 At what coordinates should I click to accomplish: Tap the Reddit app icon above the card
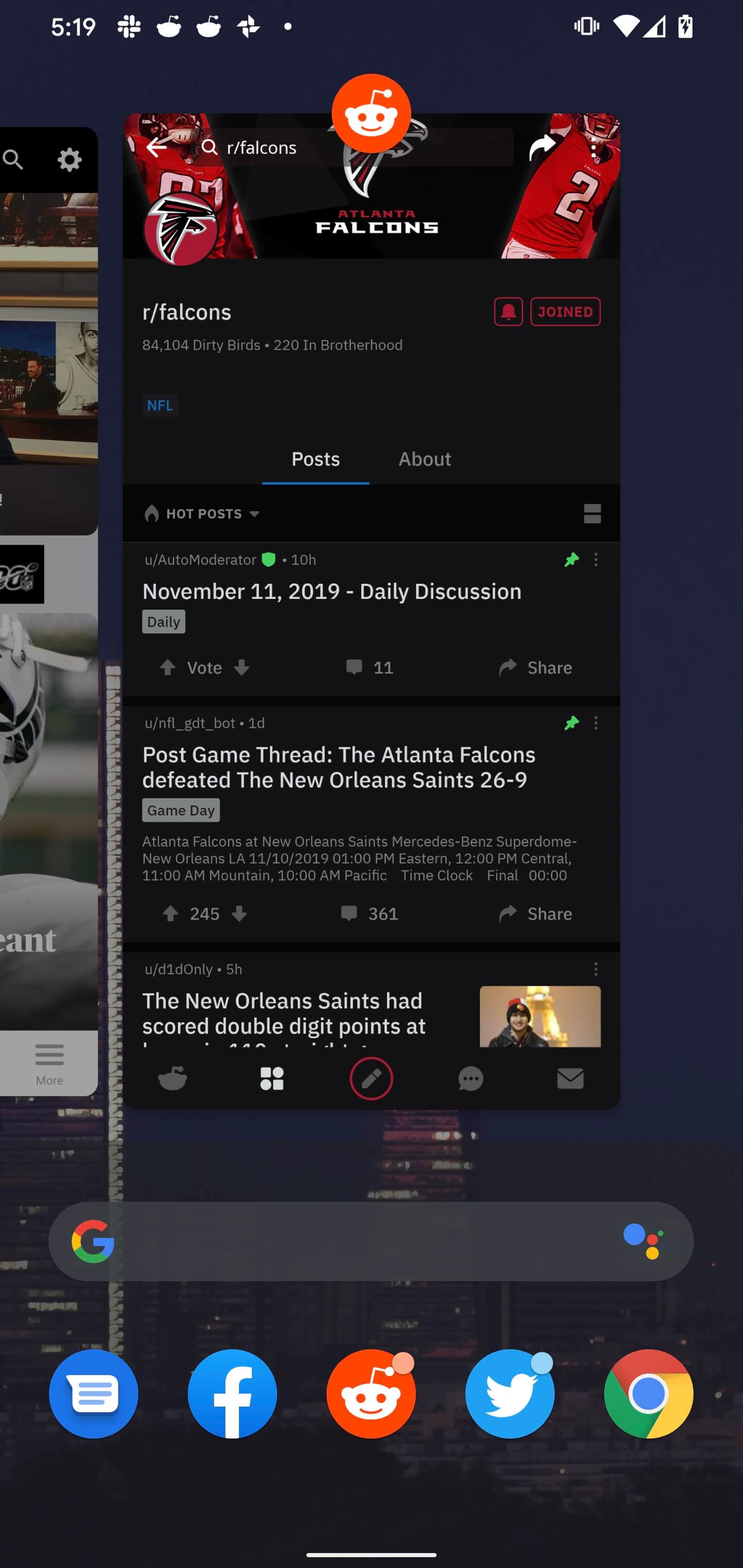click(371, 113)
